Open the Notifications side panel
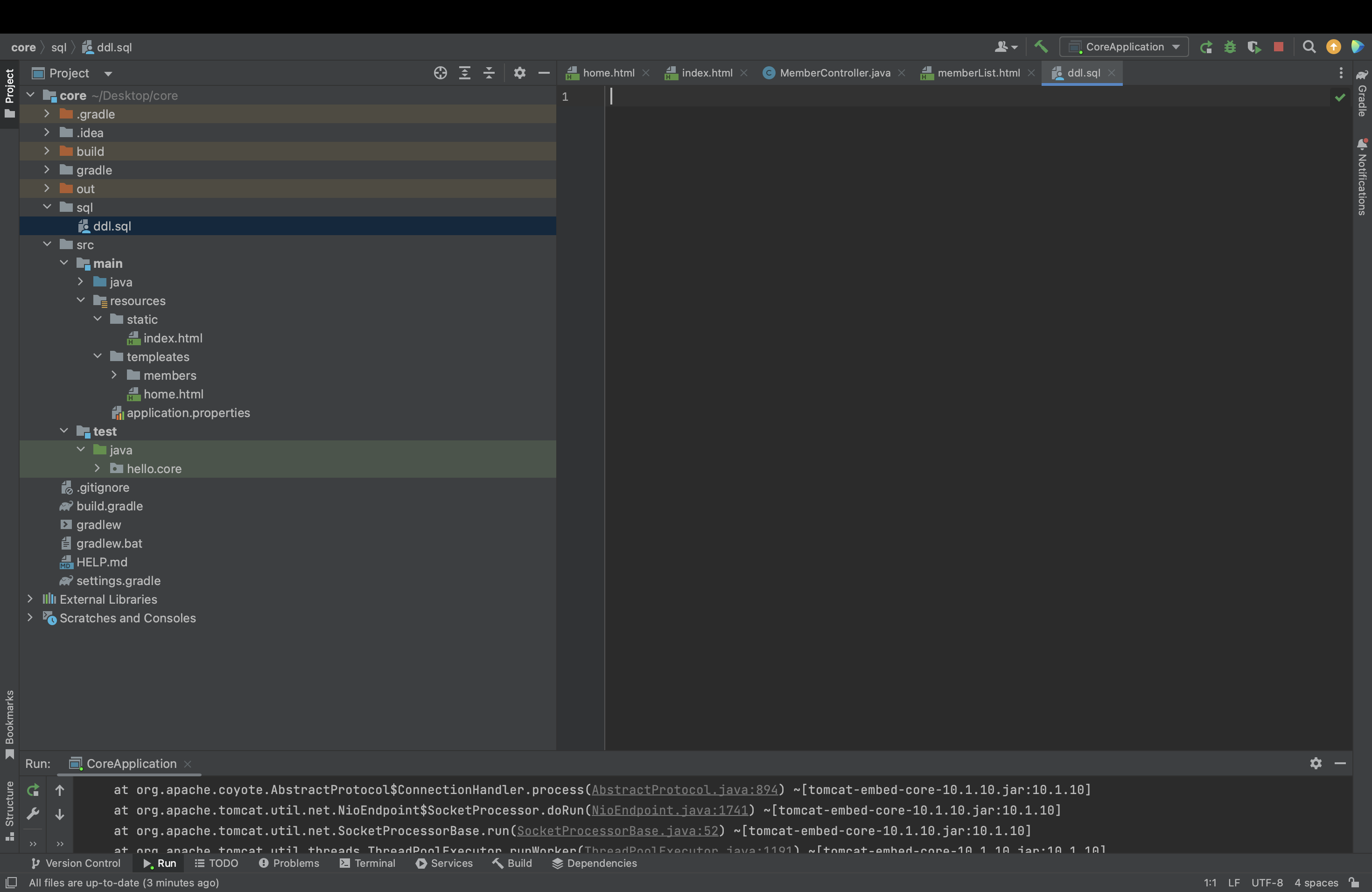Image resolution: width=1372 pixels, height=892 pixels. (1362, 177)
